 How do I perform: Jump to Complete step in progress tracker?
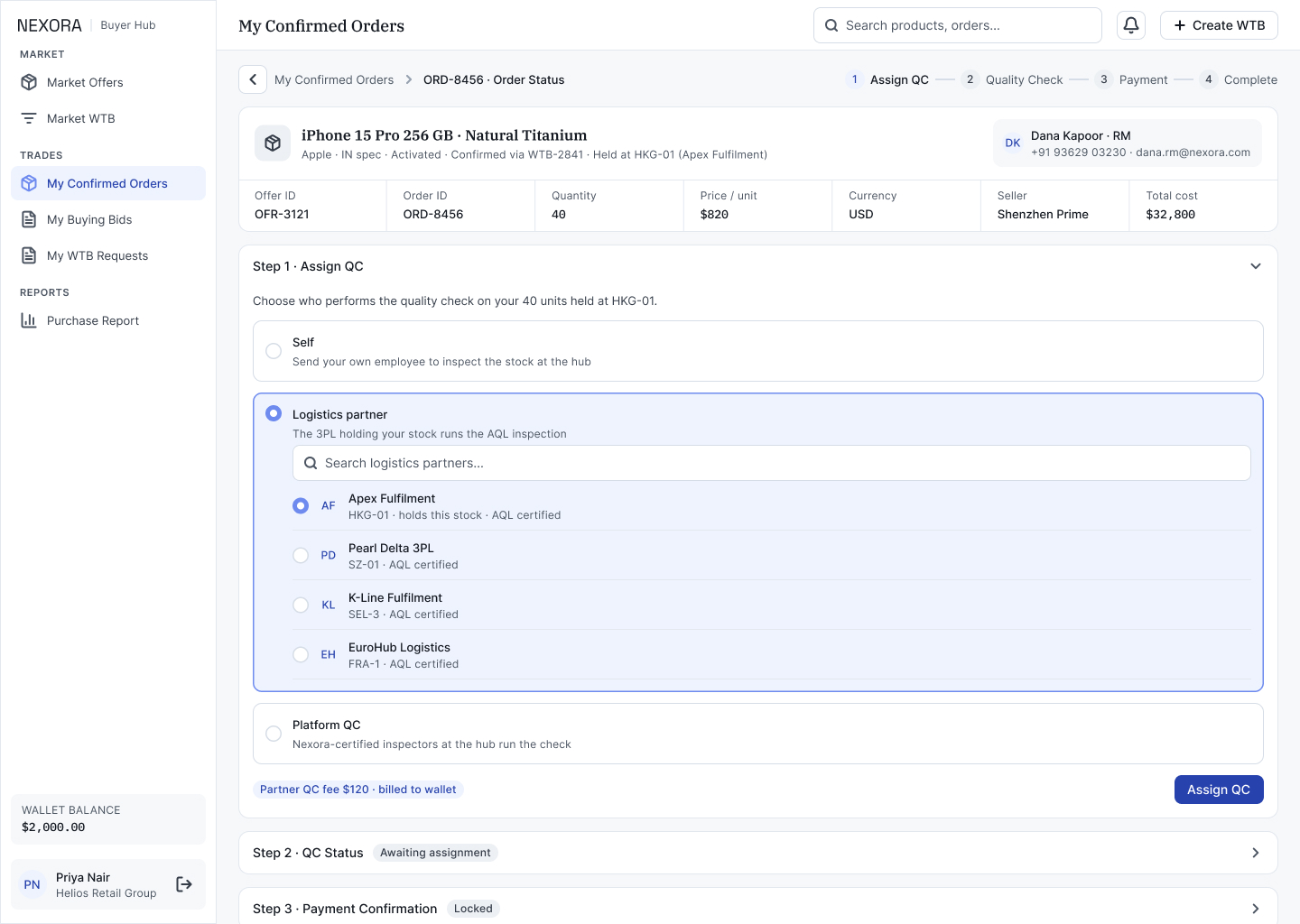pos(1239,79)
